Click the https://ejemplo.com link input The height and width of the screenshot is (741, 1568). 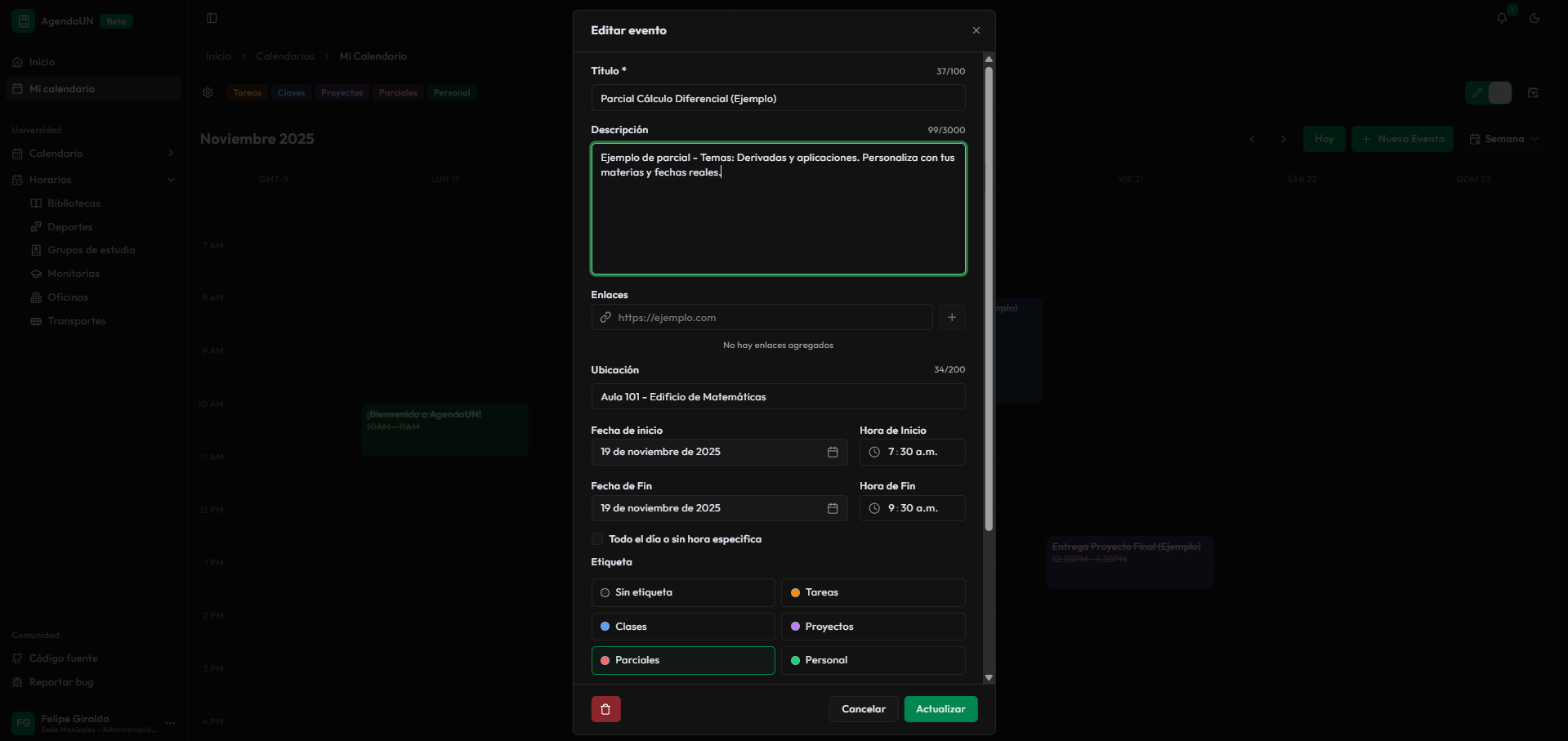762,317
